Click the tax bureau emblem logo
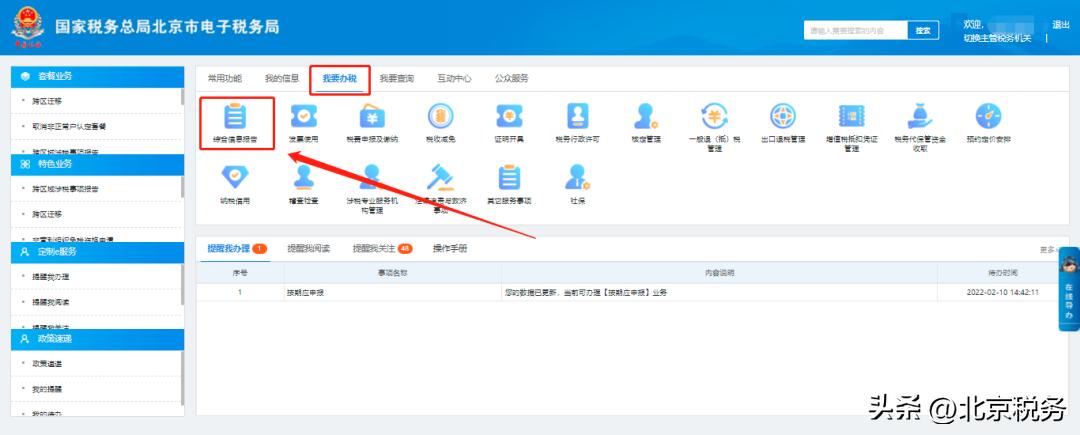 [x=28, y=27]
